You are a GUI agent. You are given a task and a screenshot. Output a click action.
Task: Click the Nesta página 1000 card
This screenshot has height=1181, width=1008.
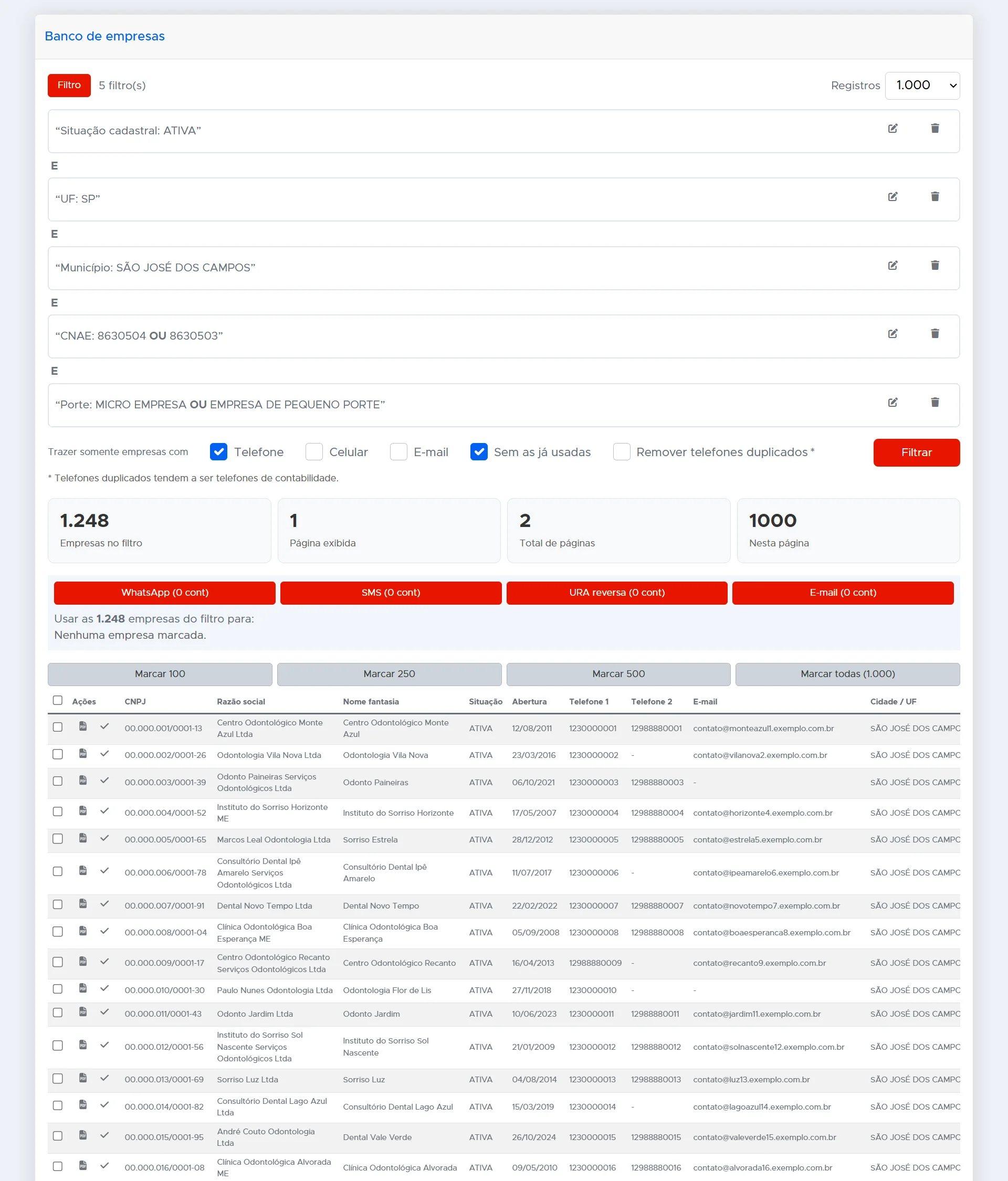[x=848, y=531]
